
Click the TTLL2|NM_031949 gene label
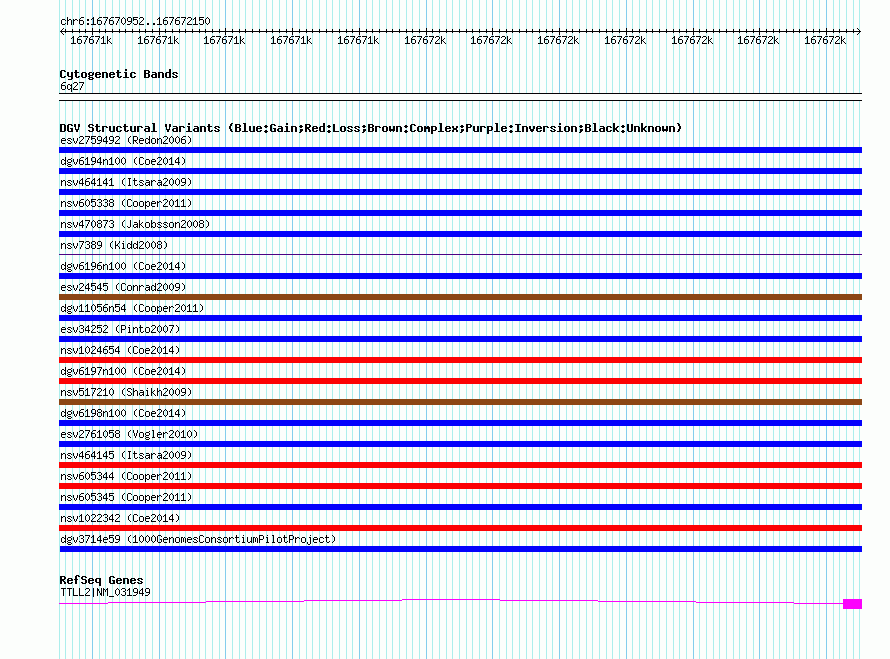(106, 593)
